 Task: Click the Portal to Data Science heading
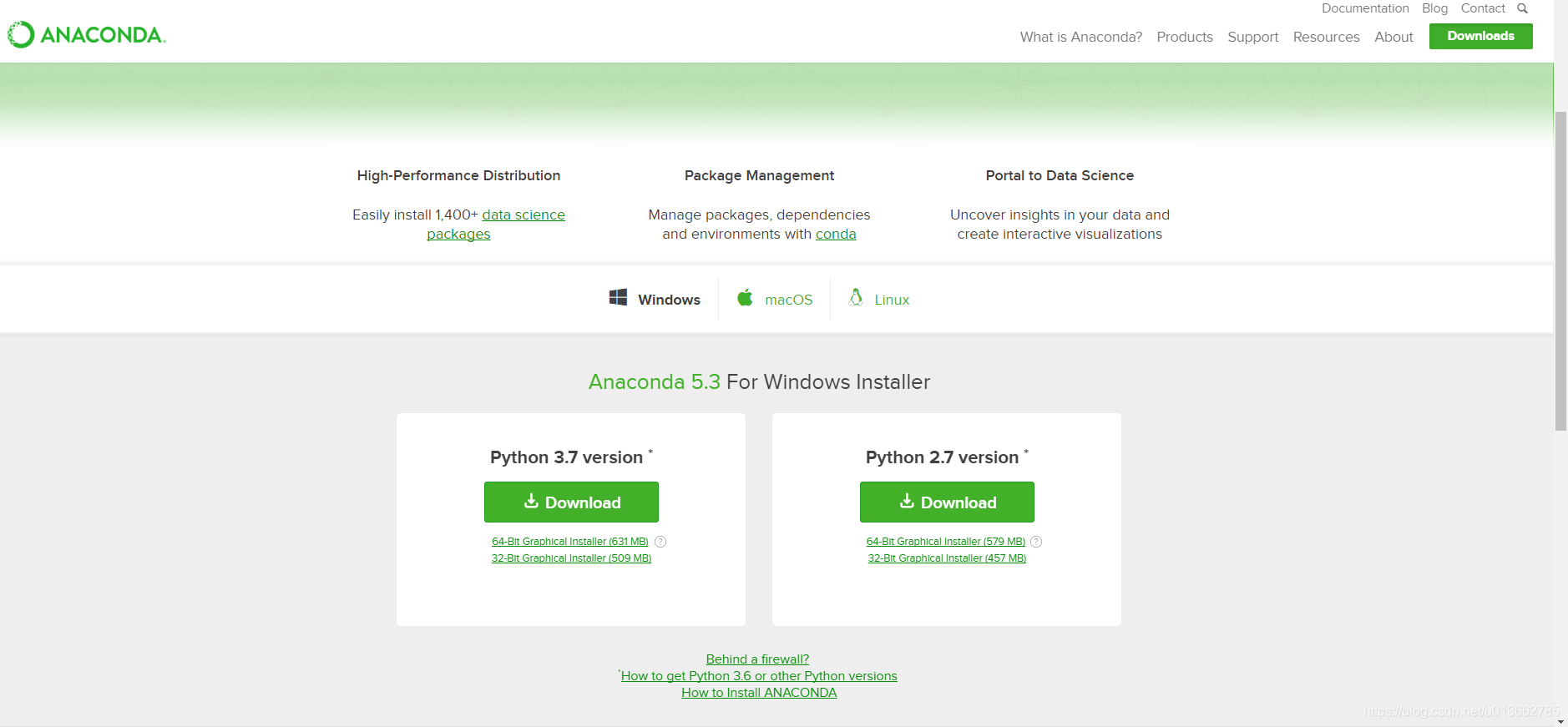[x=1060, y=175]
